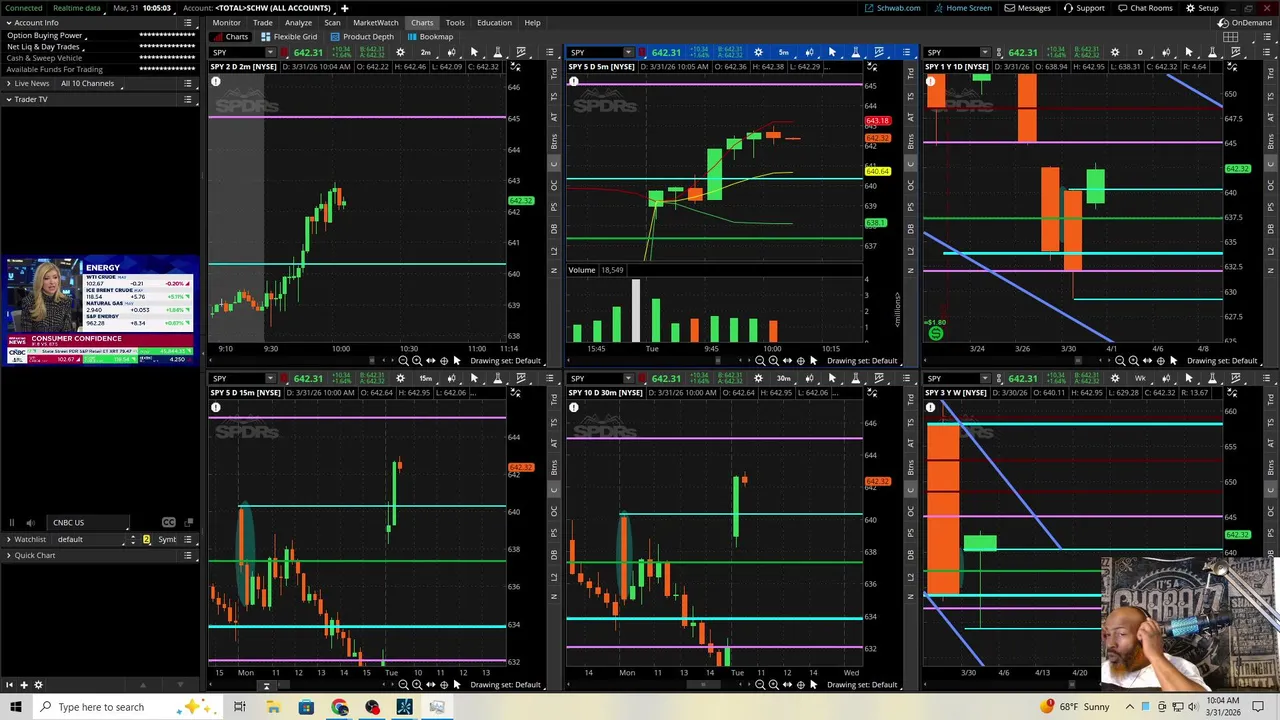Screen dimensions: 1280x720
Task: Switch to the Bookmap subtab
Action: pyautogui.click(x=430, y=37)
